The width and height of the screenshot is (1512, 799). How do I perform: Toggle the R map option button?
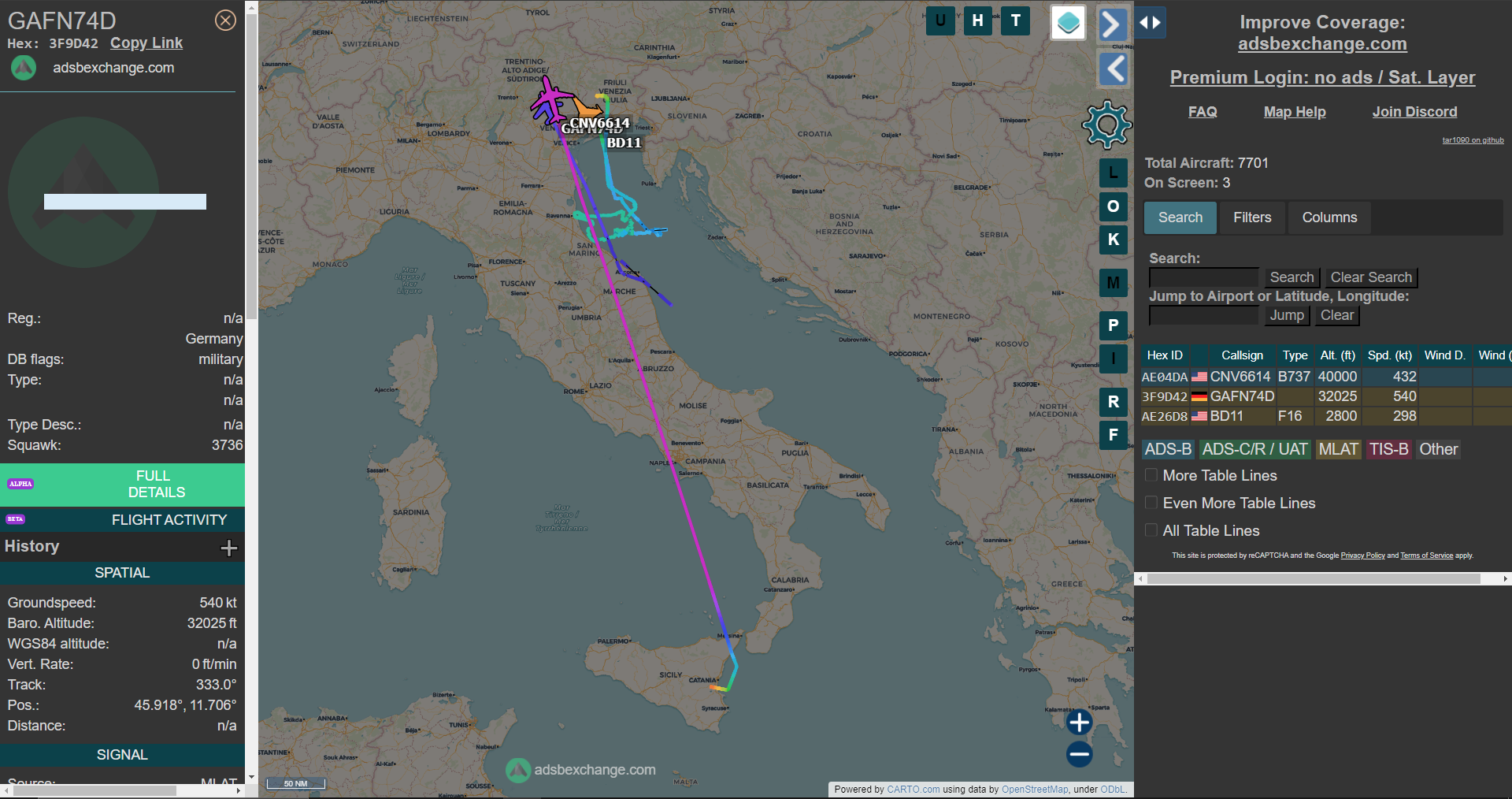pyautogui.click(x=1113, y=402)
